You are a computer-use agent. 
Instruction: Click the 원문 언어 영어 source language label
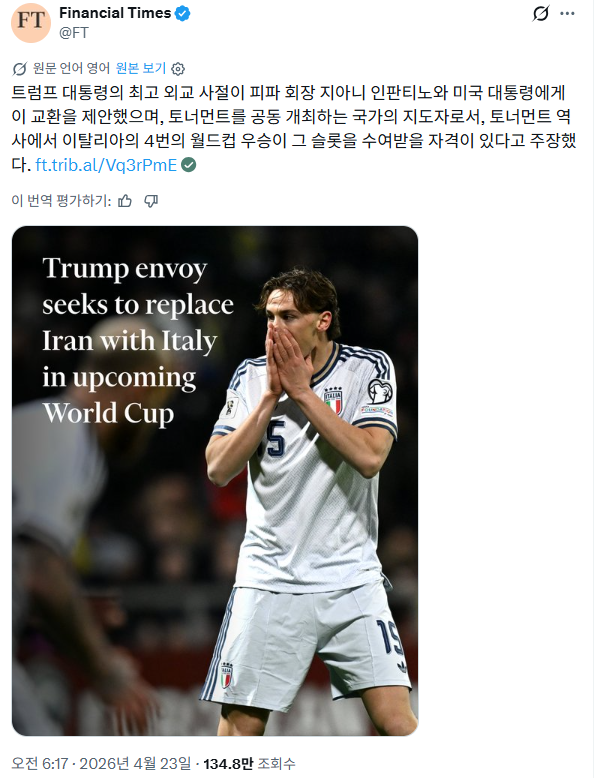tap(71, 68)
